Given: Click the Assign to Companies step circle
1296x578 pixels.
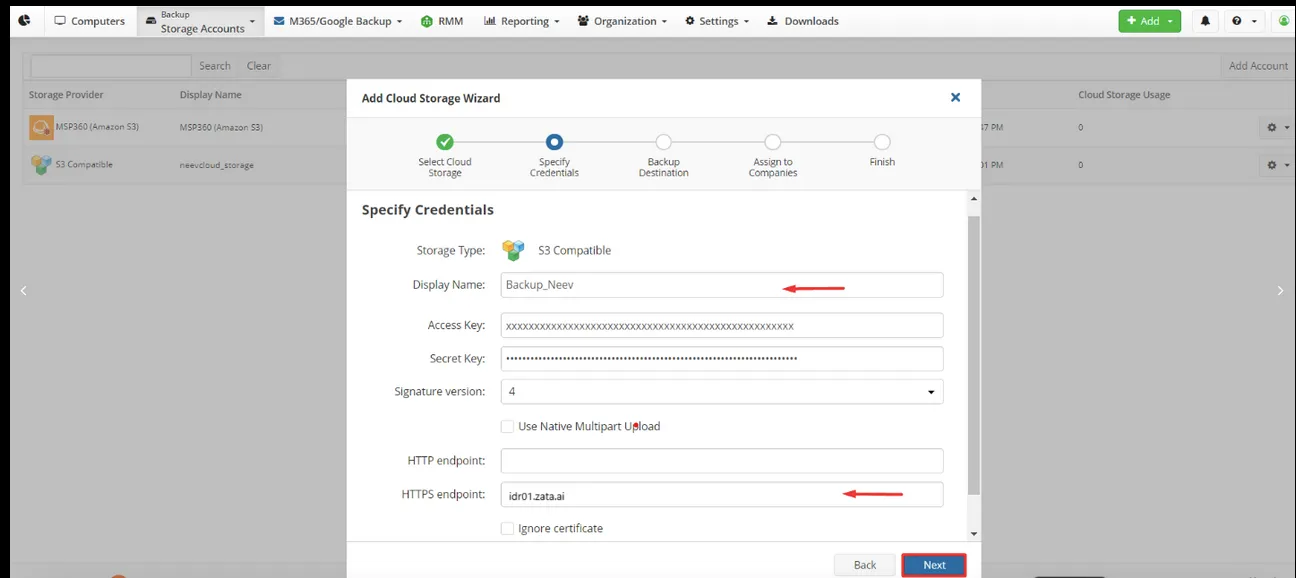Looking at the screenshot, I should (773, 142).
